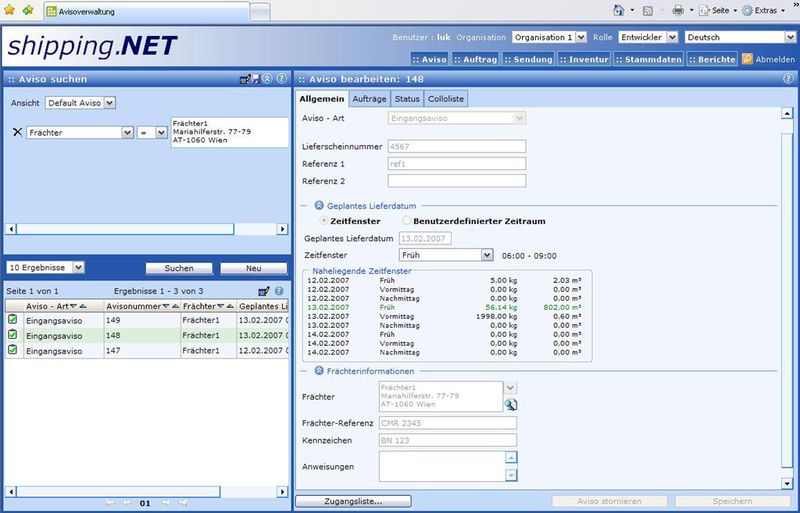Open the Sendung menu
Screen dimensions: 800x513
526,59
